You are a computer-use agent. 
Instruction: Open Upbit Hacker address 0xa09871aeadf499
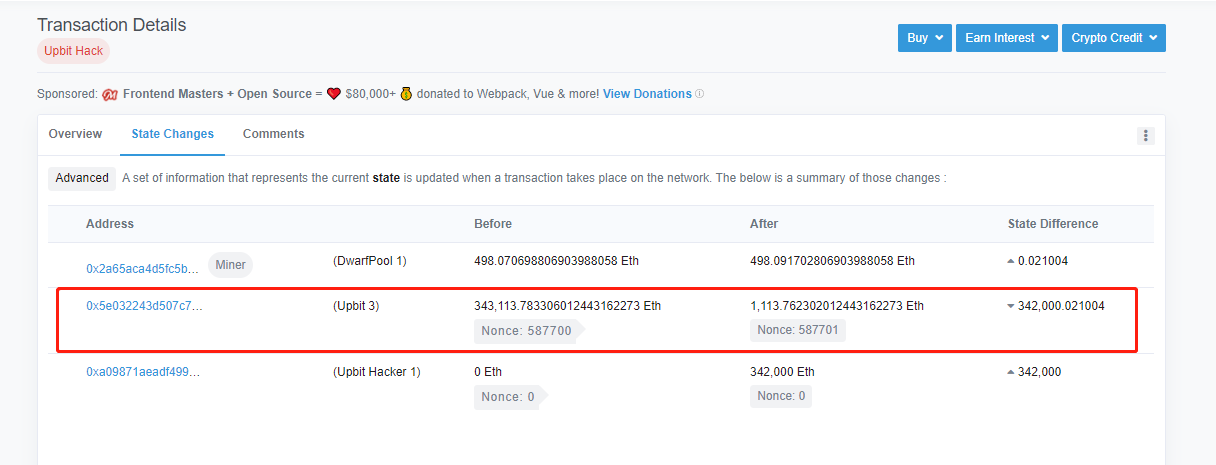(143, 372)
